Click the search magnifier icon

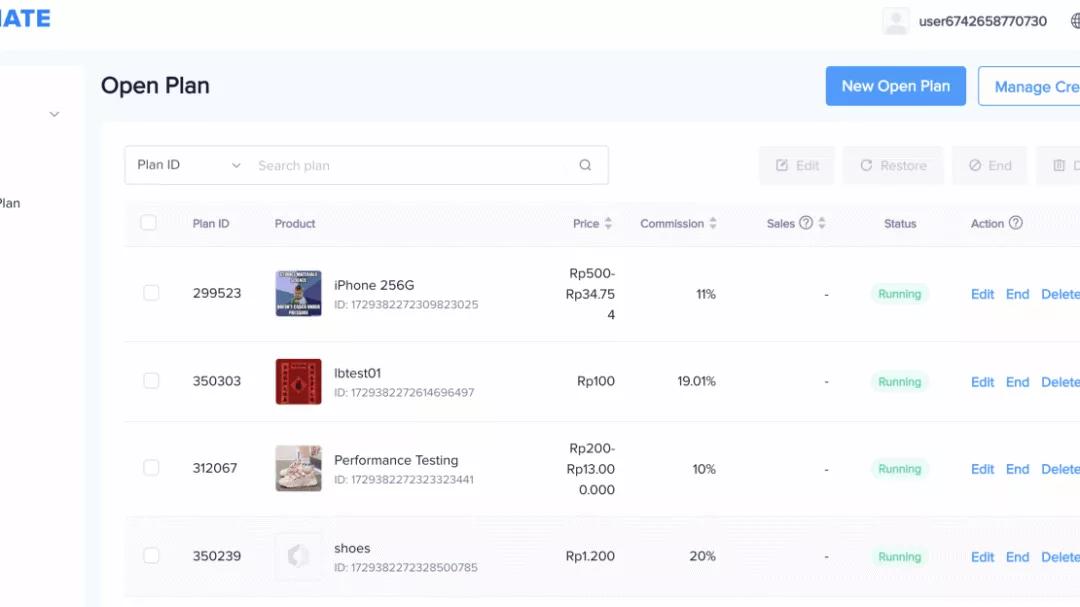(585, 164)
